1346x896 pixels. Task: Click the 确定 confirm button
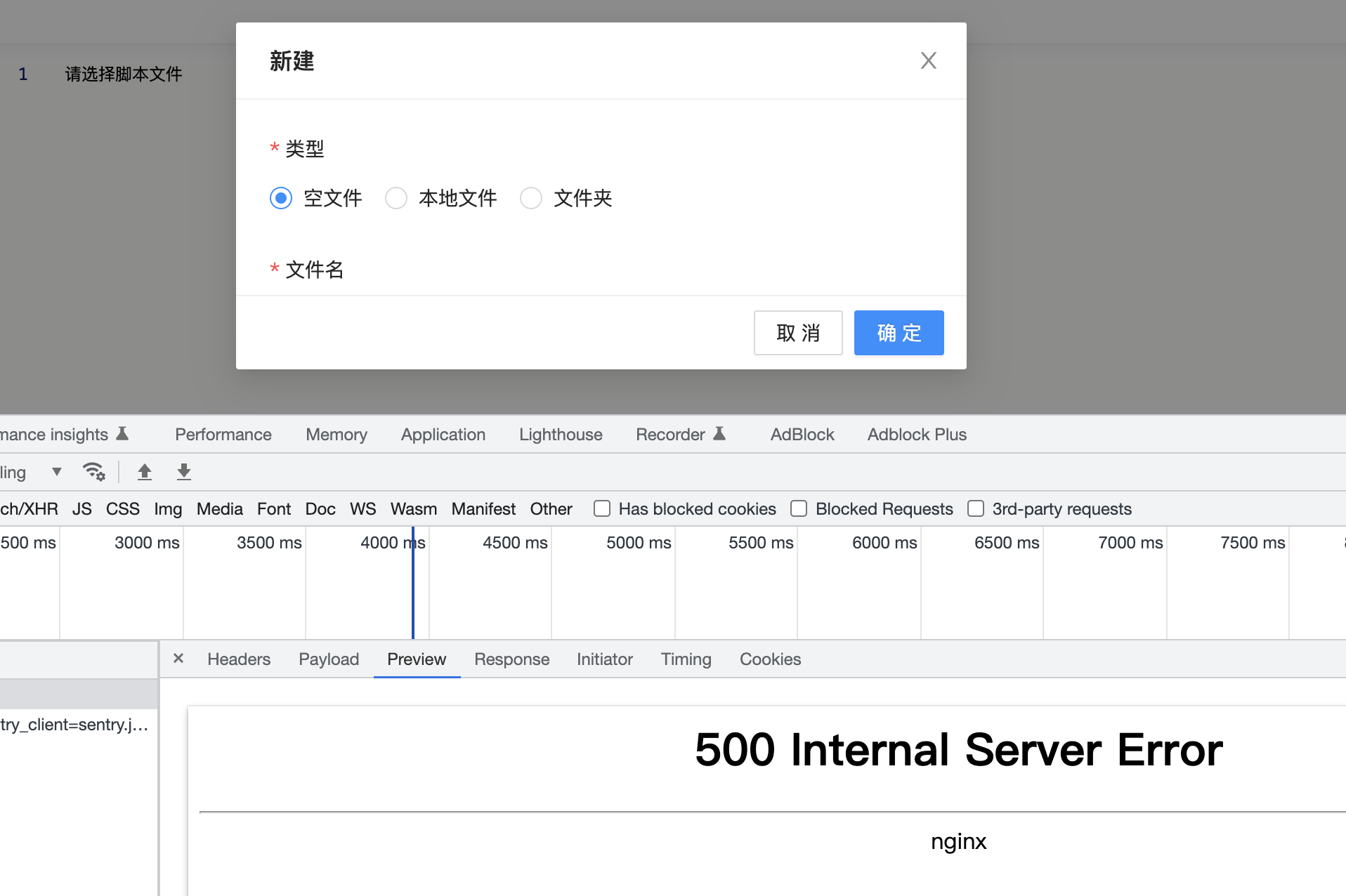click(899, 333)
